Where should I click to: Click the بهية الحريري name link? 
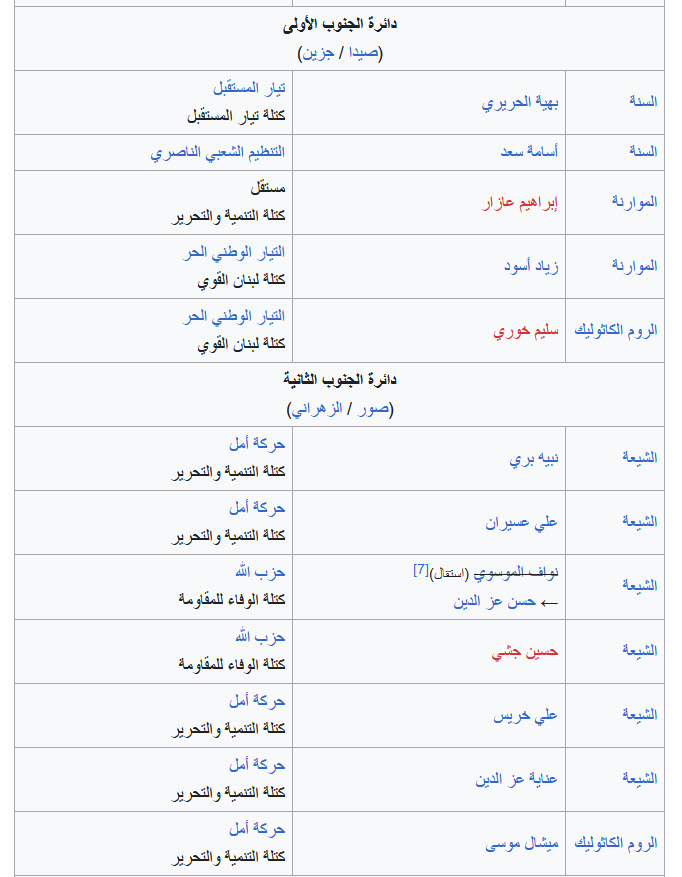pos(520,102)
